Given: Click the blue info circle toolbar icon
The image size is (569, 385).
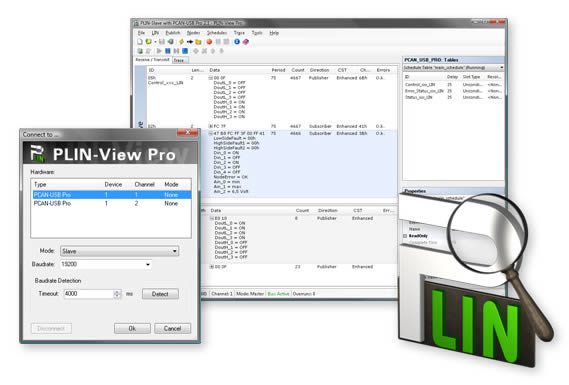Looking at the screenshot, I should point(237,42).
